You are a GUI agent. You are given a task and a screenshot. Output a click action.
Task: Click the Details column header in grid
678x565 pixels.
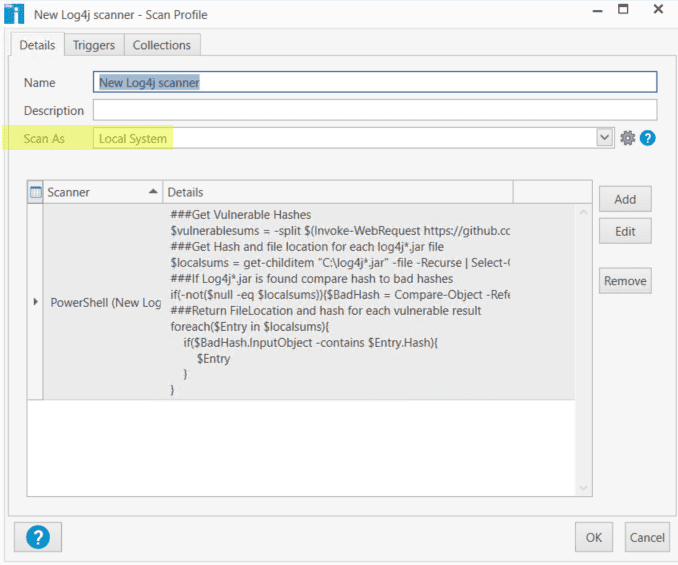click(338, 192)
